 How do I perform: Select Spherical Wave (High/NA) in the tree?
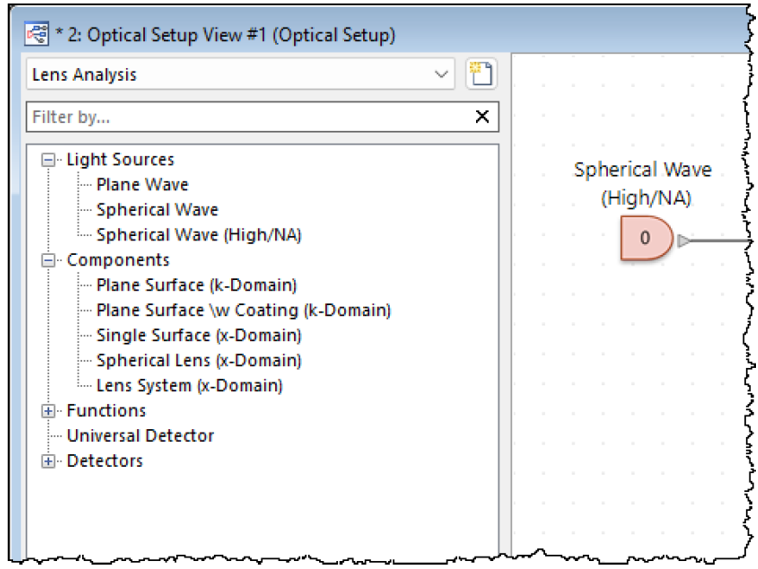click(x=199, y=235)
